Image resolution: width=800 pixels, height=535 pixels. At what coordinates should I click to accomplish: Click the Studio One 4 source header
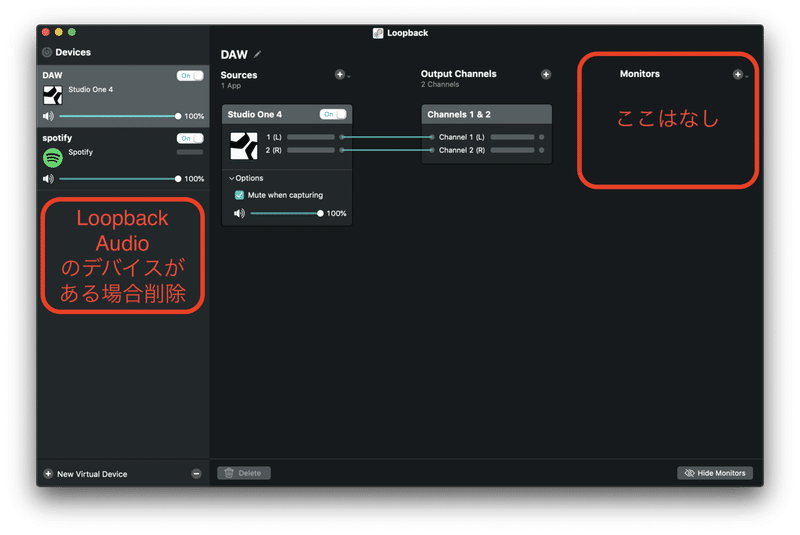(287, 114)
